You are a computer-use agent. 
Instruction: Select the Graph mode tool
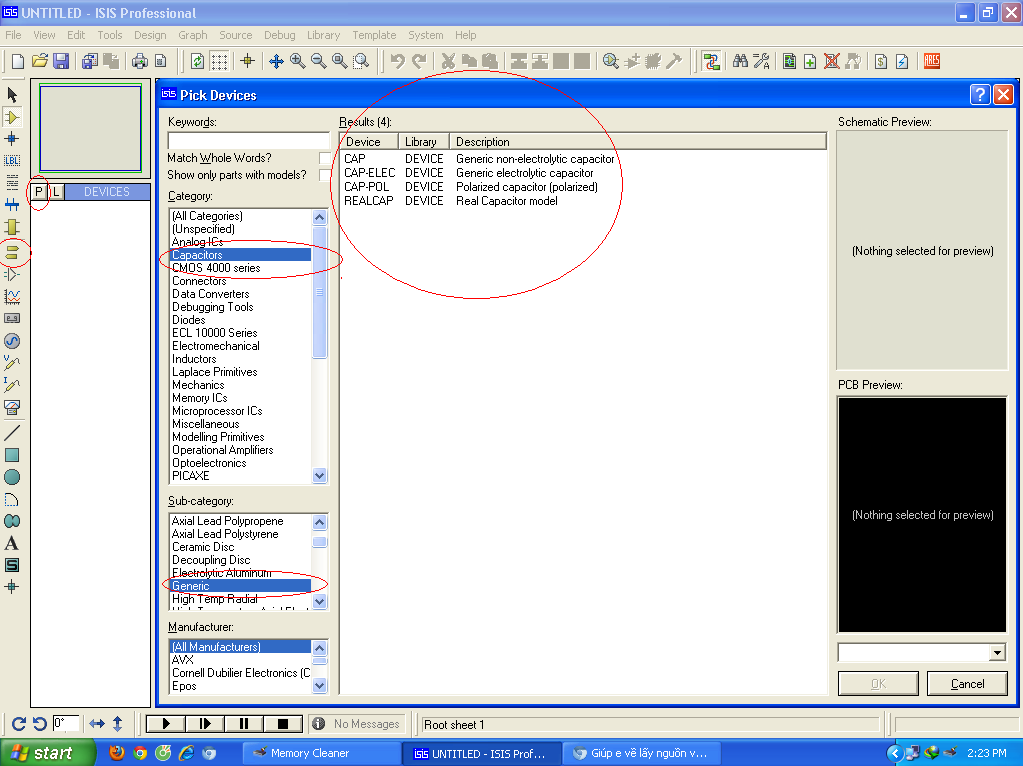point(12,296)
